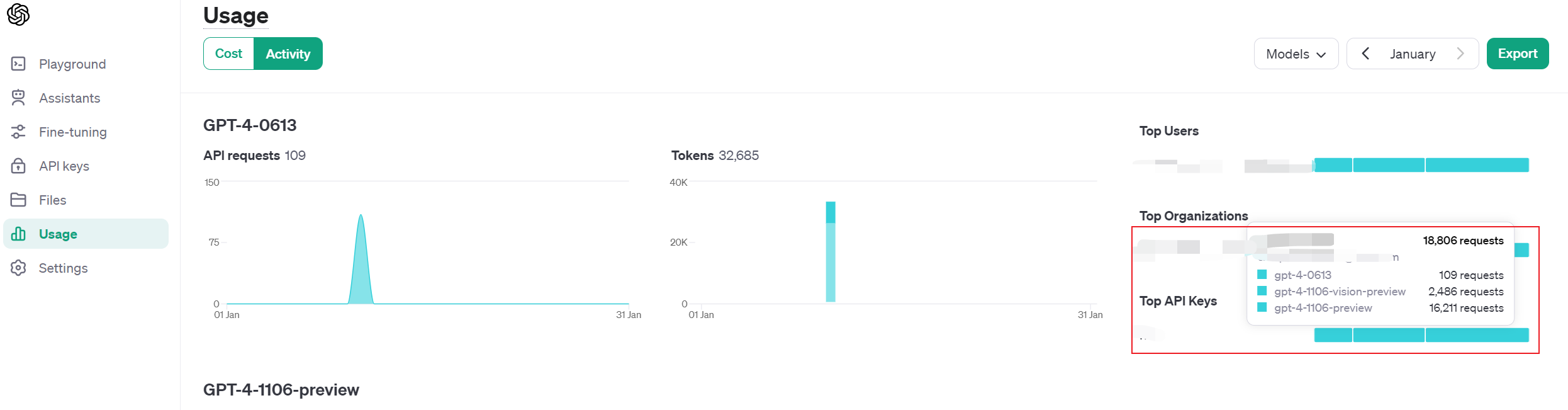
Task: Click the Export button
Action: (x=1517, y=54)
